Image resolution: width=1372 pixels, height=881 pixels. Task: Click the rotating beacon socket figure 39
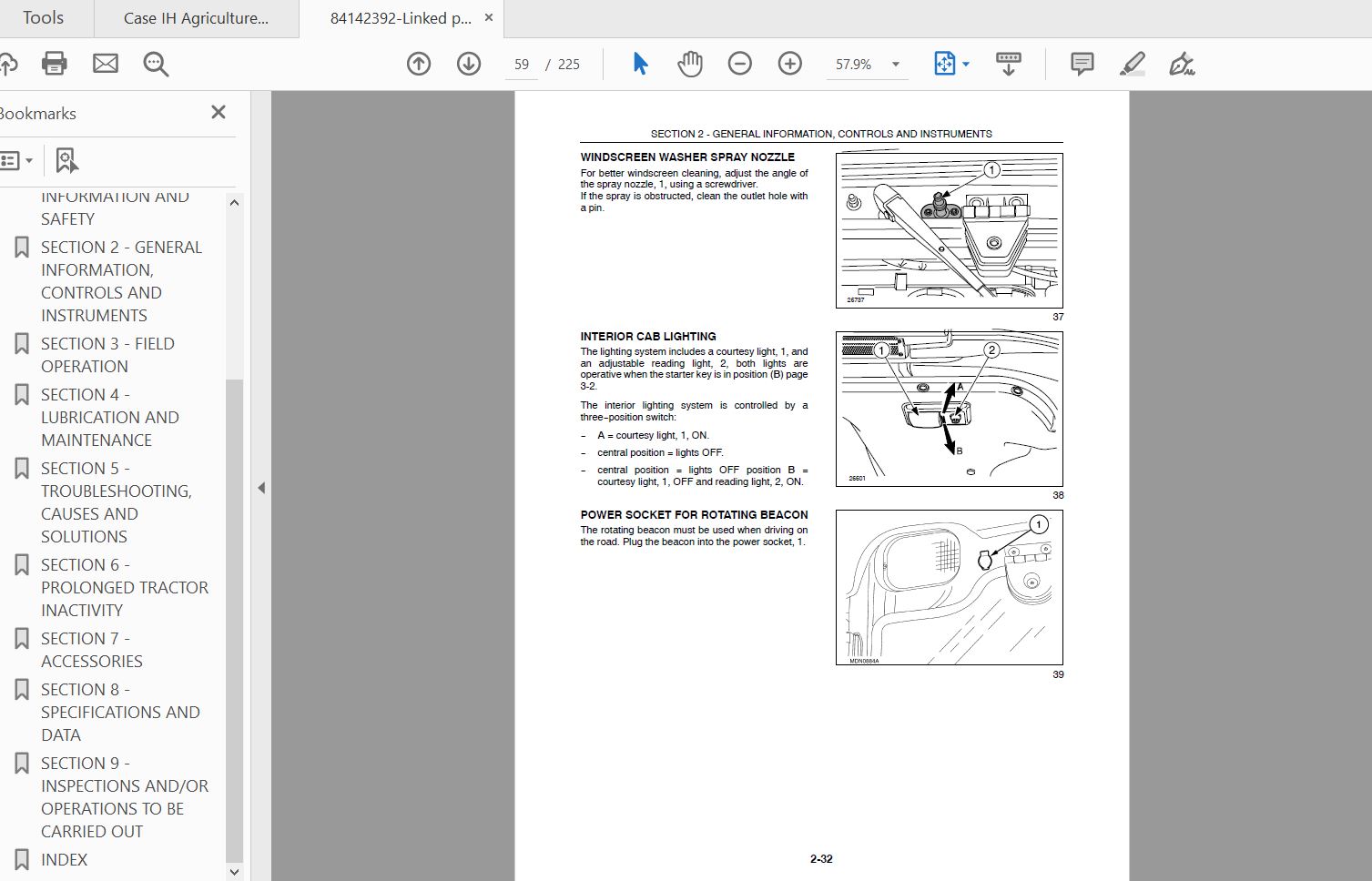click(x=950, y=588)
